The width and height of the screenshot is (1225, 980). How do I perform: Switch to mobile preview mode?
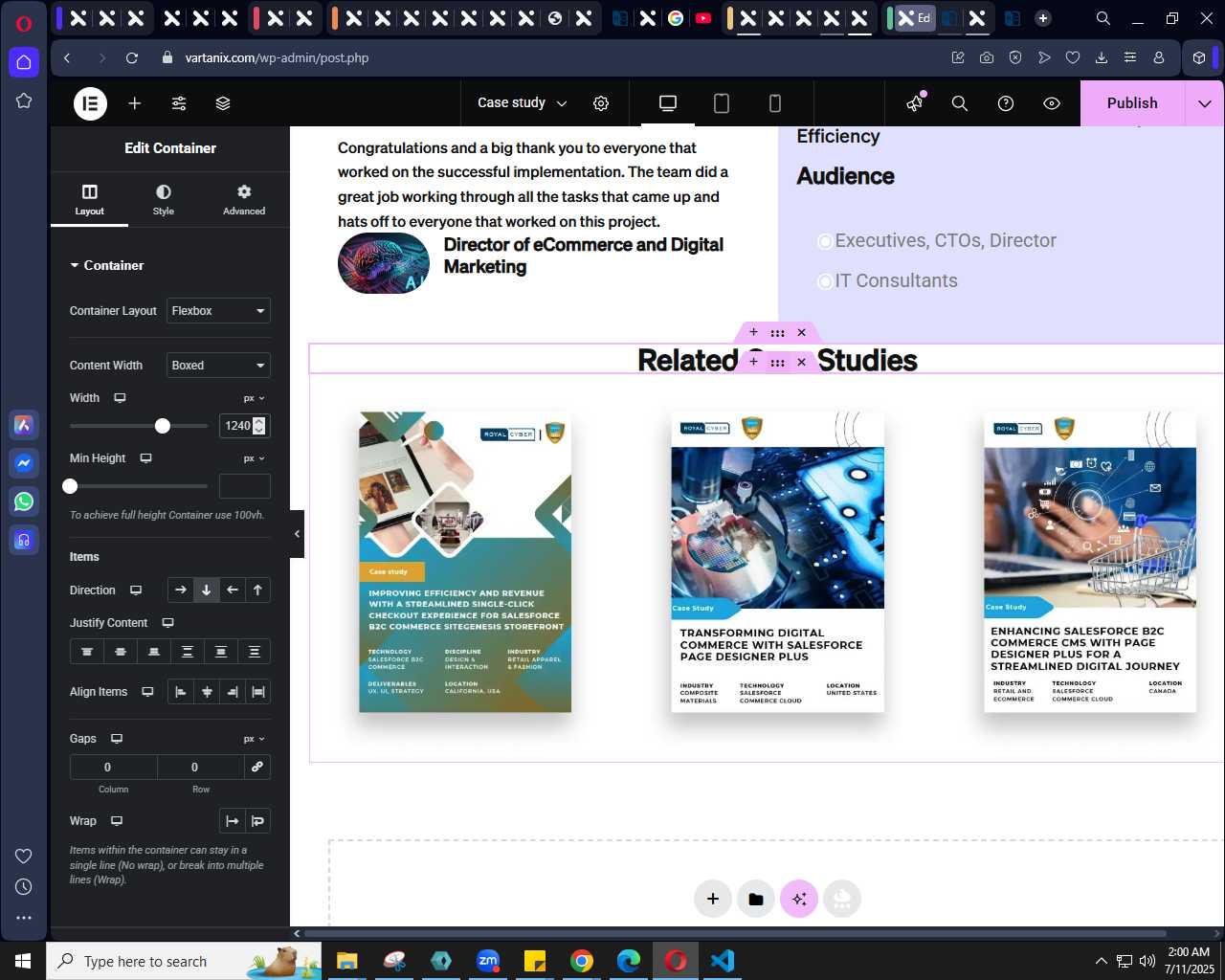[775, 103]
